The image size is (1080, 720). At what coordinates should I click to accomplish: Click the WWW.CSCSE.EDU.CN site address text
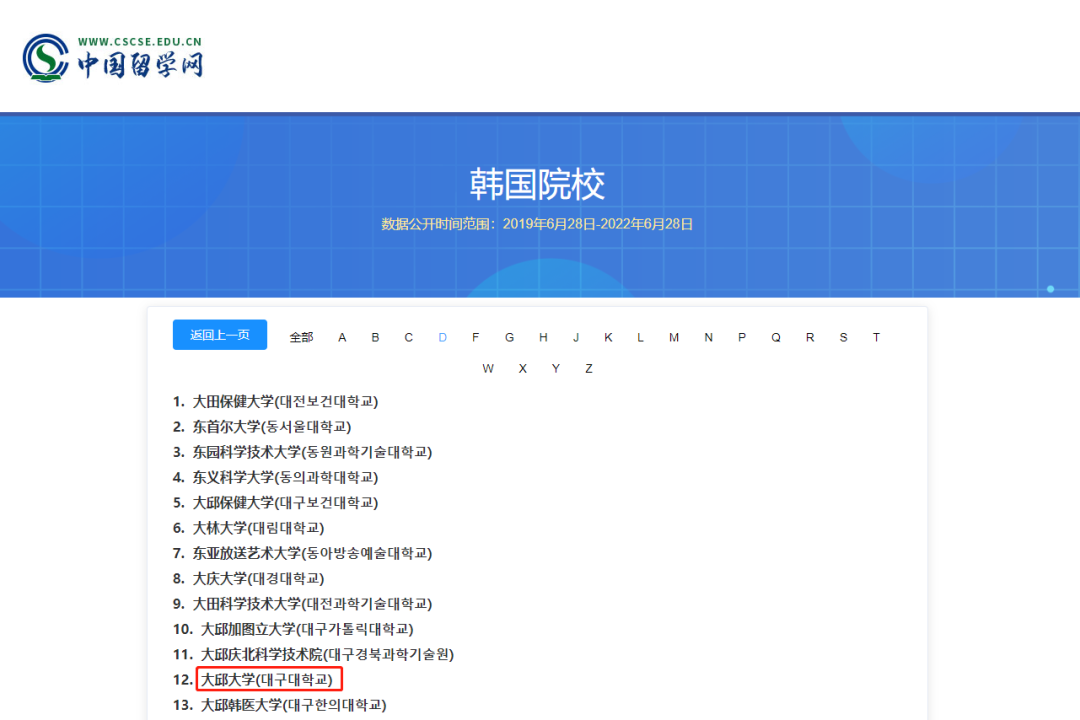click(140, 41)
